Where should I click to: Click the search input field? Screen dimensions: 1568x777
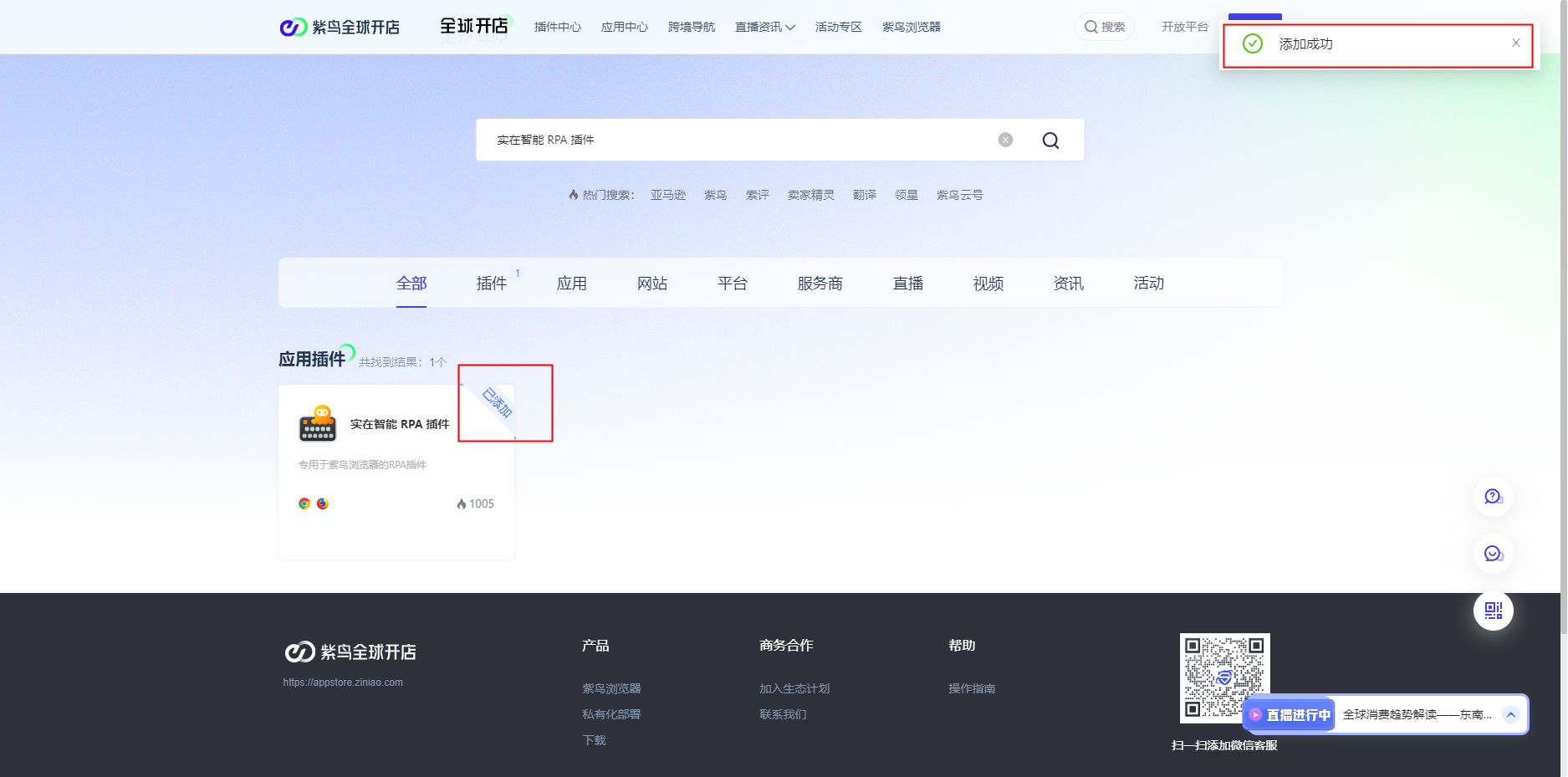point(736,140)
